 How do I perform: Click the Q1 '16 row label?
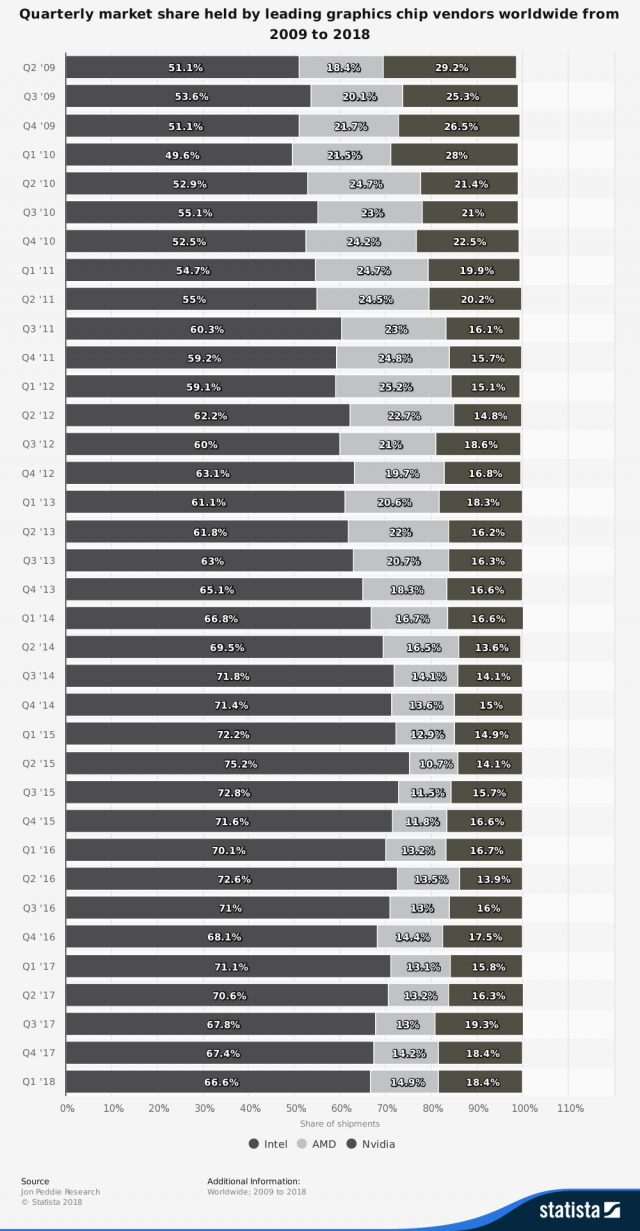(x=38, y=850)
